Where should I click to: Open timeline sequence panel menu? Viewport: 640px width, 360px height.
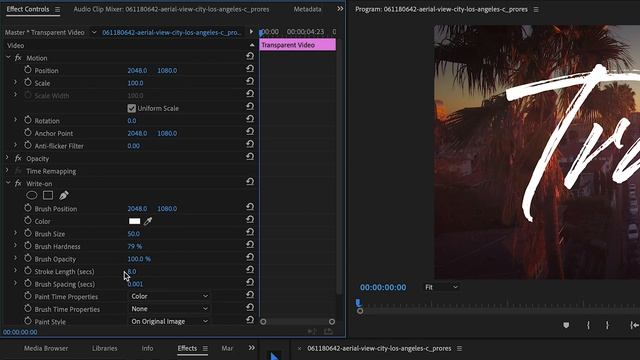[459, 349]
